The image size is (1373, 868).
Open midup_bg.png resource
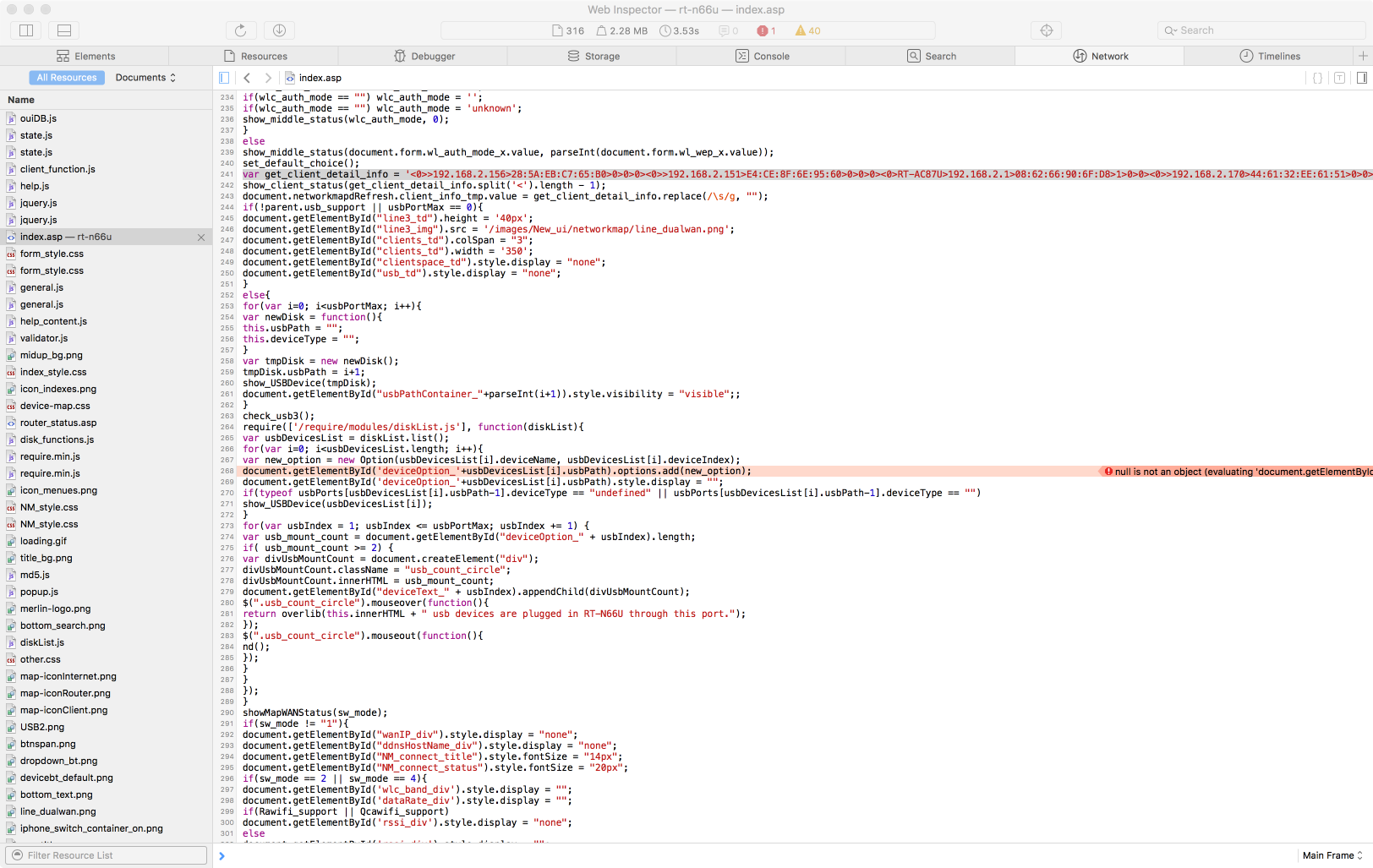pos(106,355)
